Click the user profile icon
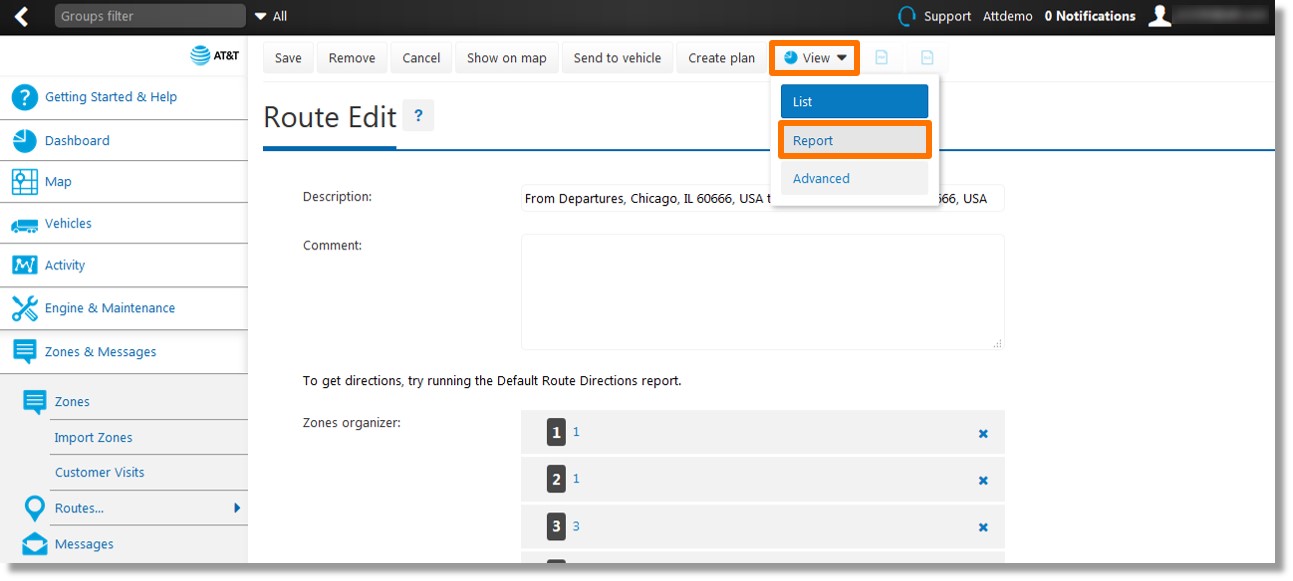 pos(1159,16)
